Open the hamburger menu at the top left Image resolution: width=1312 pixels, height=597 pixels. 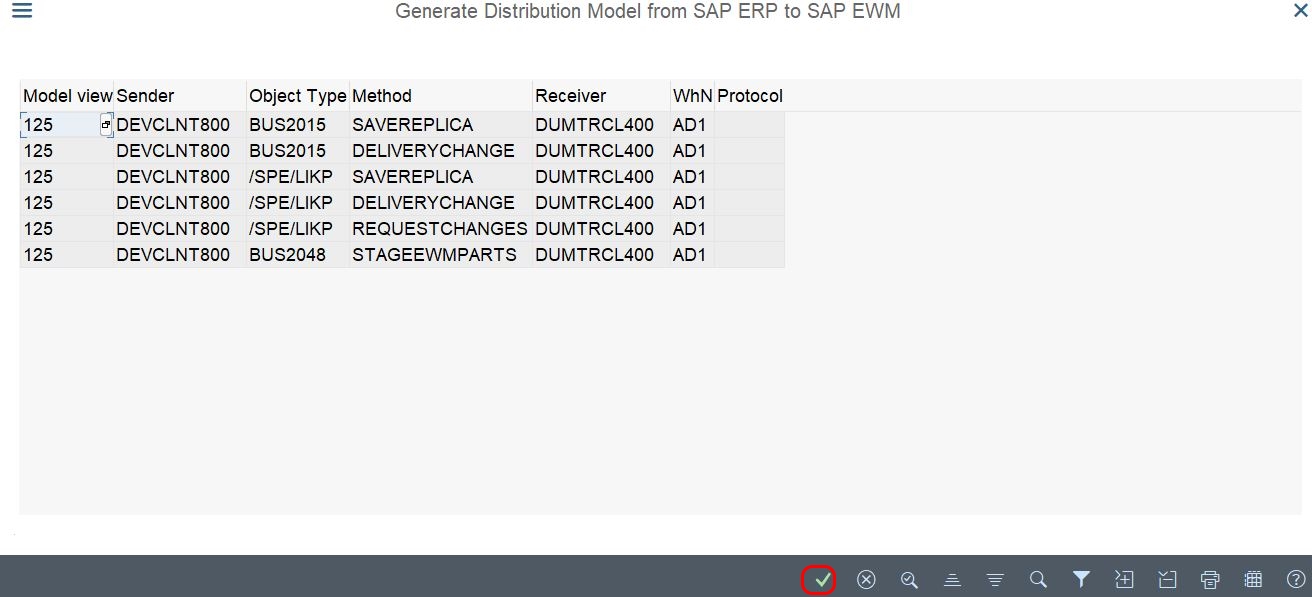(x=21, y=11)
